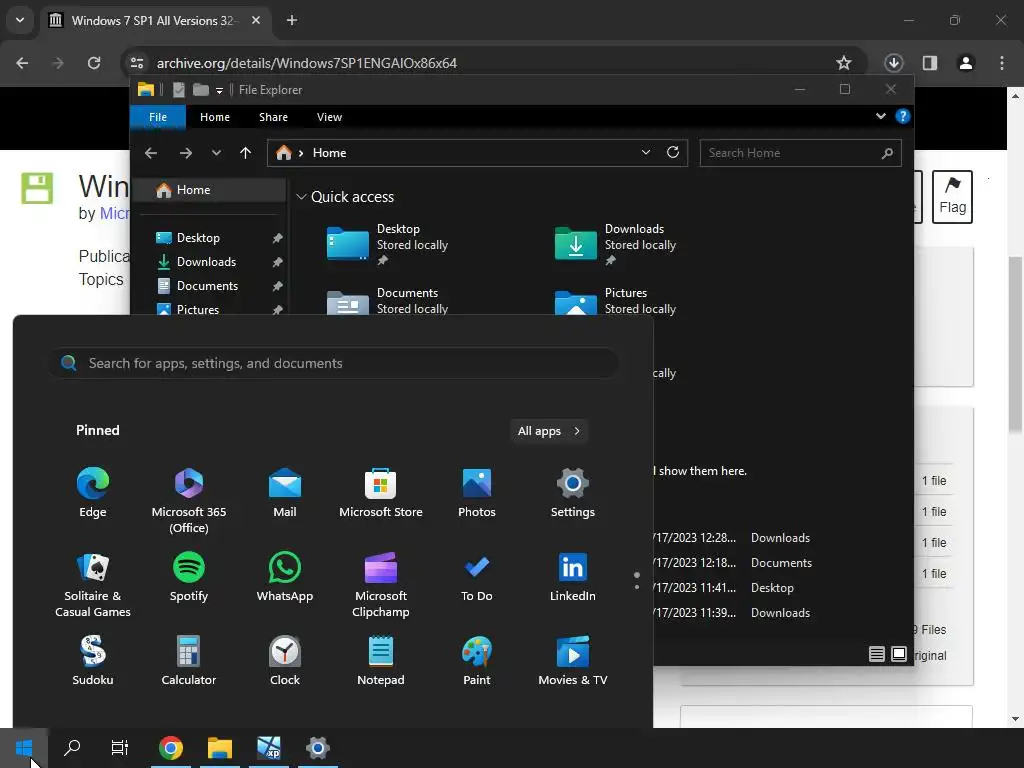Focus the Start menu search box

click(x=334, y=363)
